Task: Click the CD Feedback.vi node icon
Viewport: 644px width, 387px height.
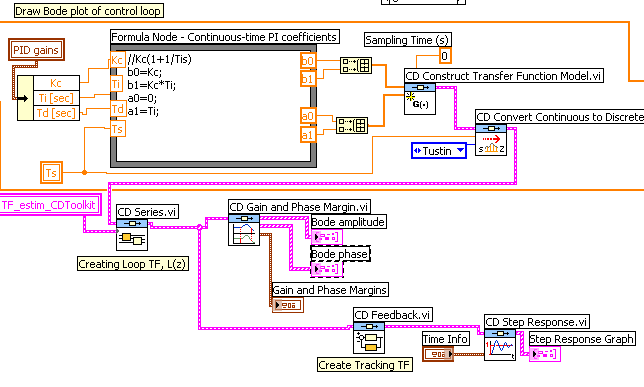Action: click(x=369, y=338)
